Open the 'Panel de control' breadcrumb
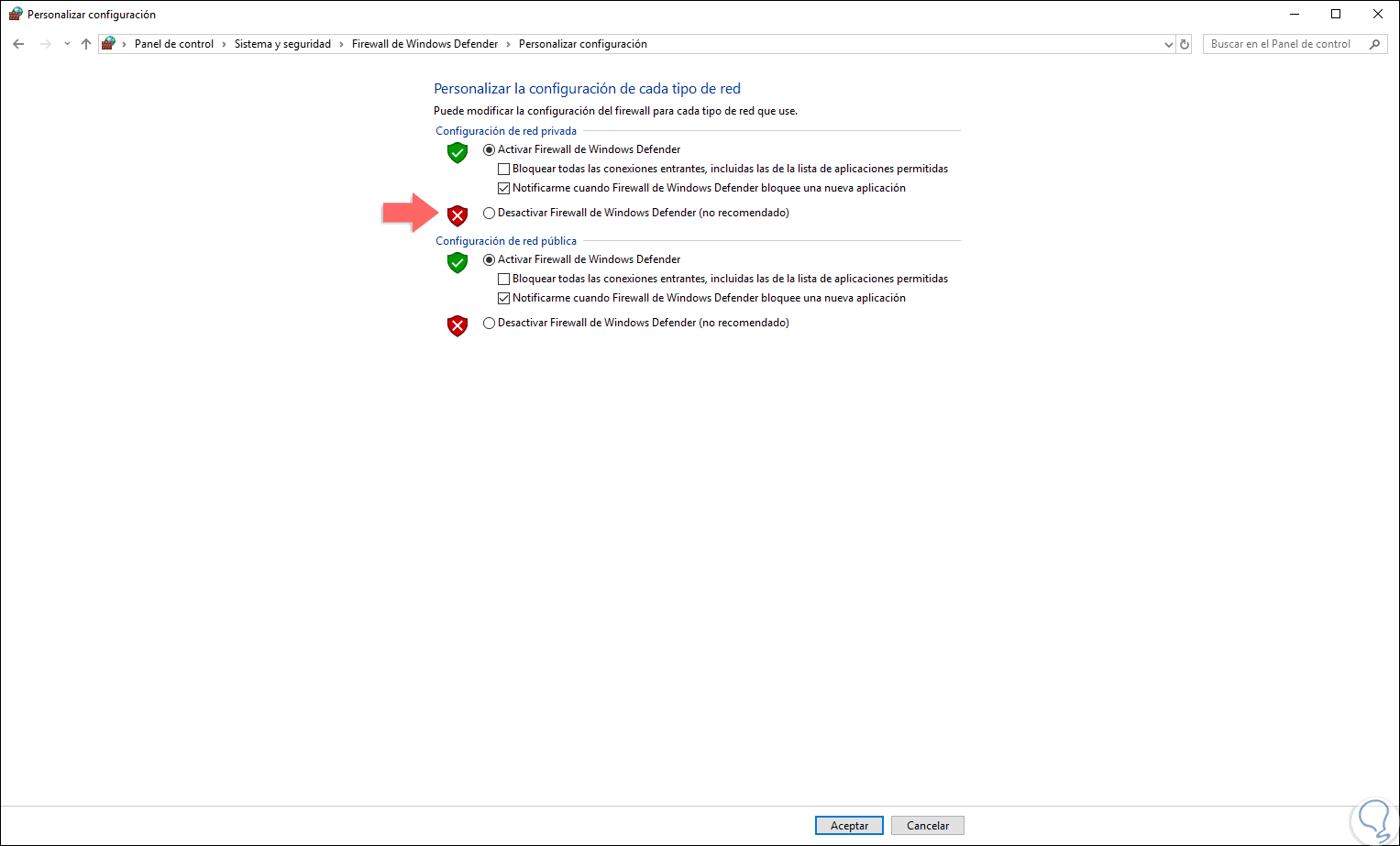The height and width of the screenshot is (846, 1400). pos(174,44)
